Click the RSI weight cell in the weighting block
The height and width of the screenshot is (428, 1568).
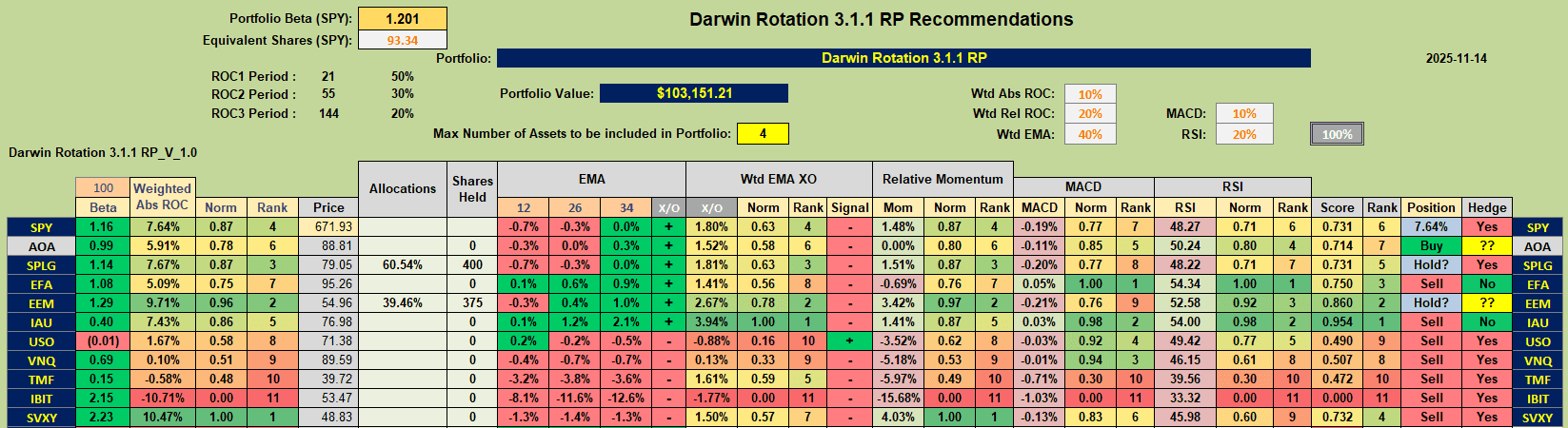[x=1244, y=134]
